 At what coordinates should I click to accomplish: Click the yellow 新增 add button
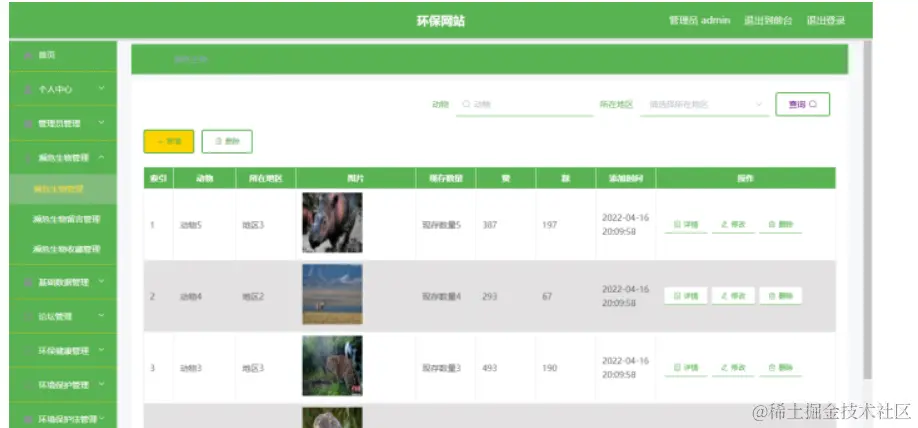(169, 142)
